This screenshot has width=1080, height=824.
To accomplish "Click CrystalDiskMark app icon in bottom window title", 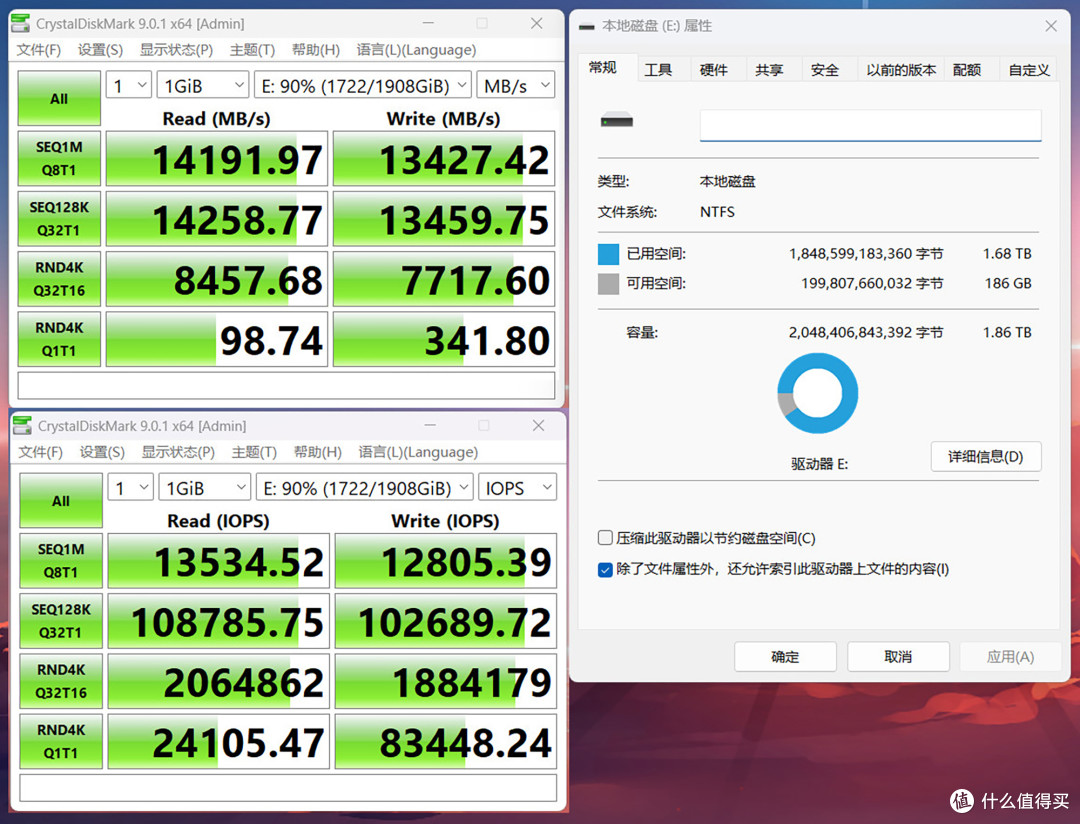I will [x=22, y=426].
